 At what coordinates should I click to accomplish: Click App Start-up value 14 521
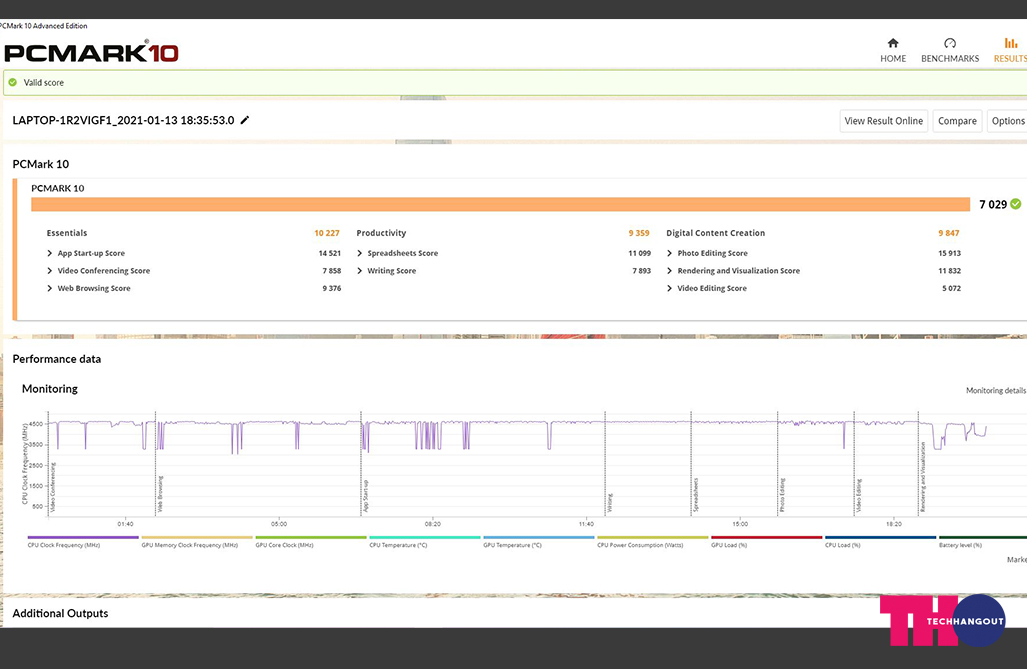coord(329,253)
